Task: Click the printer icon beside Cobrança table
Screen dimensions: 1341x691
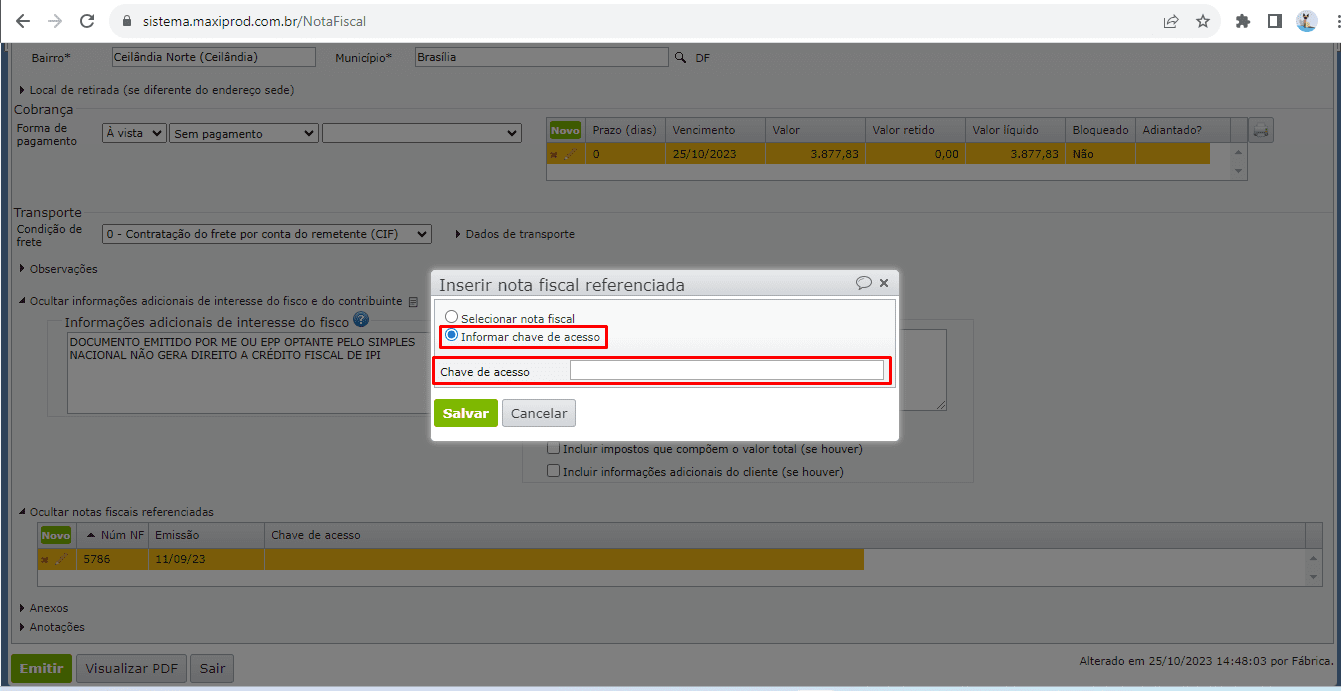Action: [x=1262, y=130]
